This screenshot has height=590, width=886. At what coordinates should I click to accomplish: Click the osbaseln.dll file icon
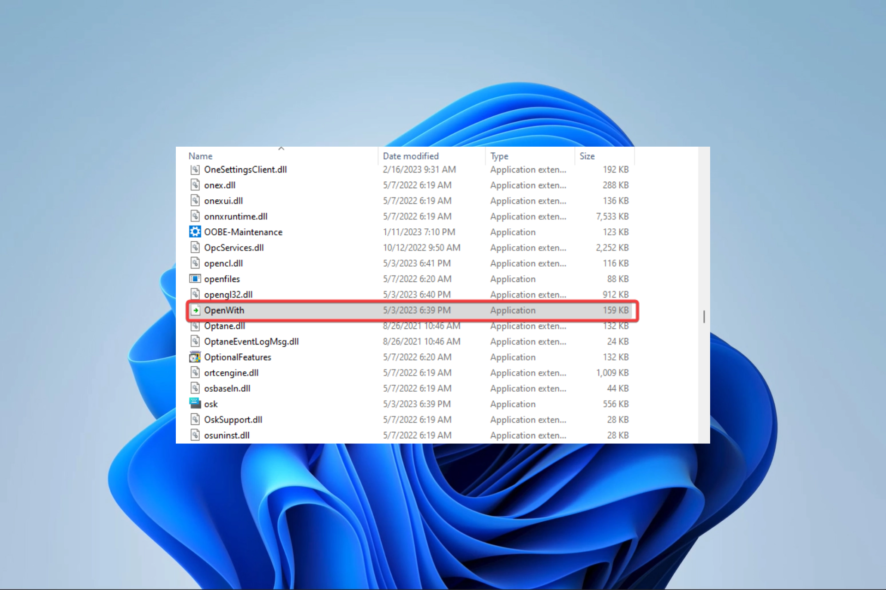[x=195, y=388]
